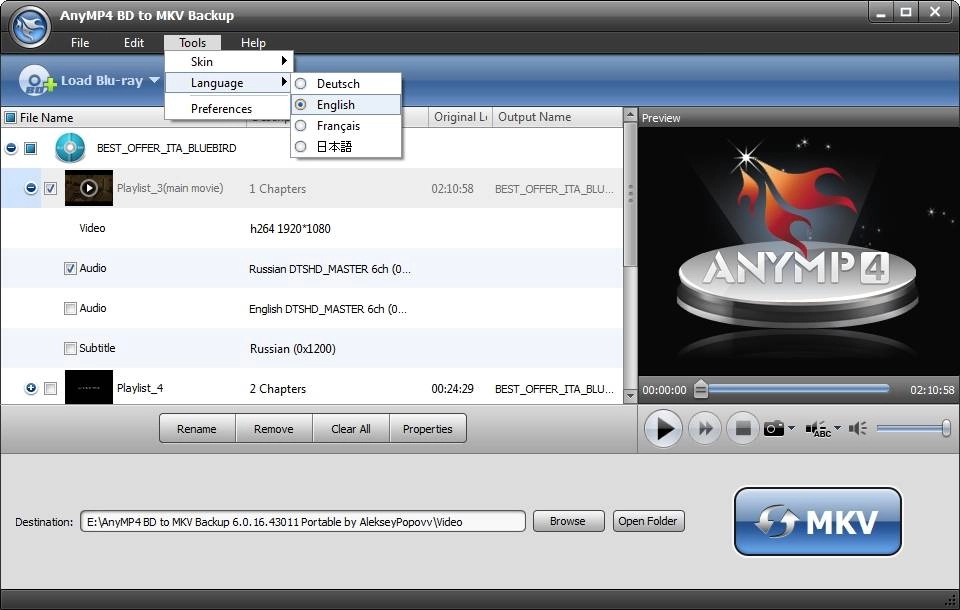The image size is (960, 610).
Task: Open the snapshot dropdown arrow
Action: pyautogui.click(x=792, y=427)
